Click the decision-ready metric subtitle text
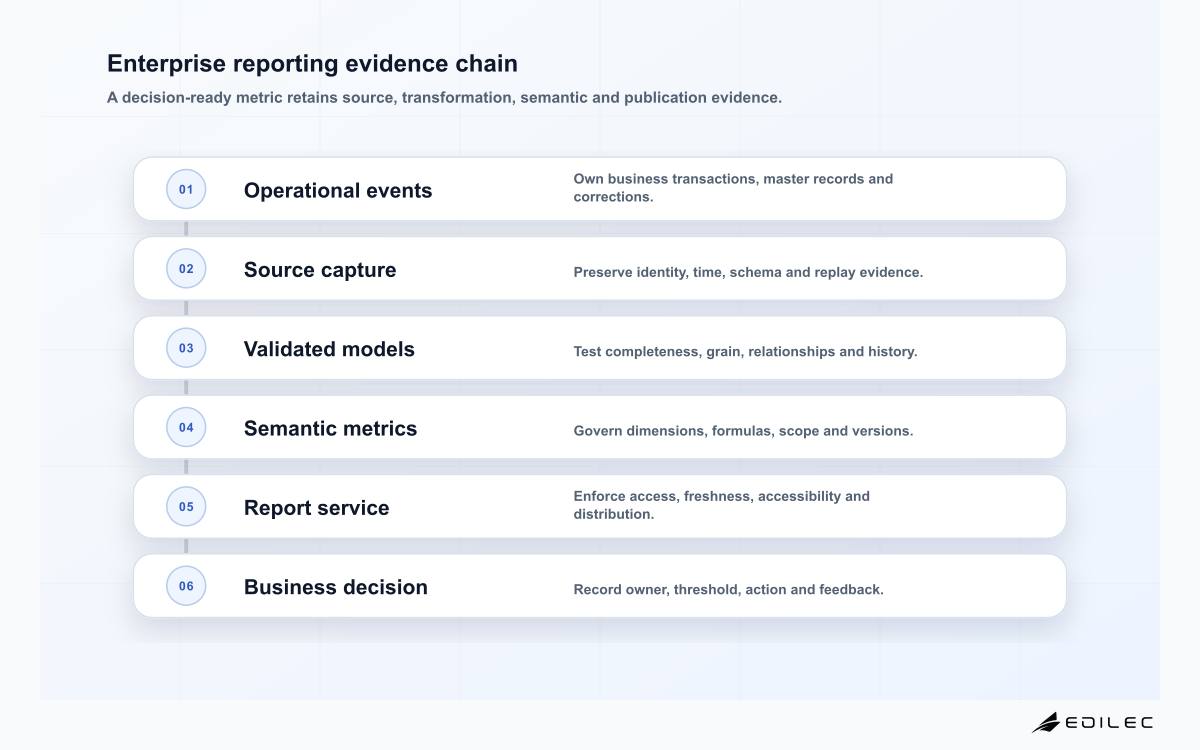 (x=444, y=98)
